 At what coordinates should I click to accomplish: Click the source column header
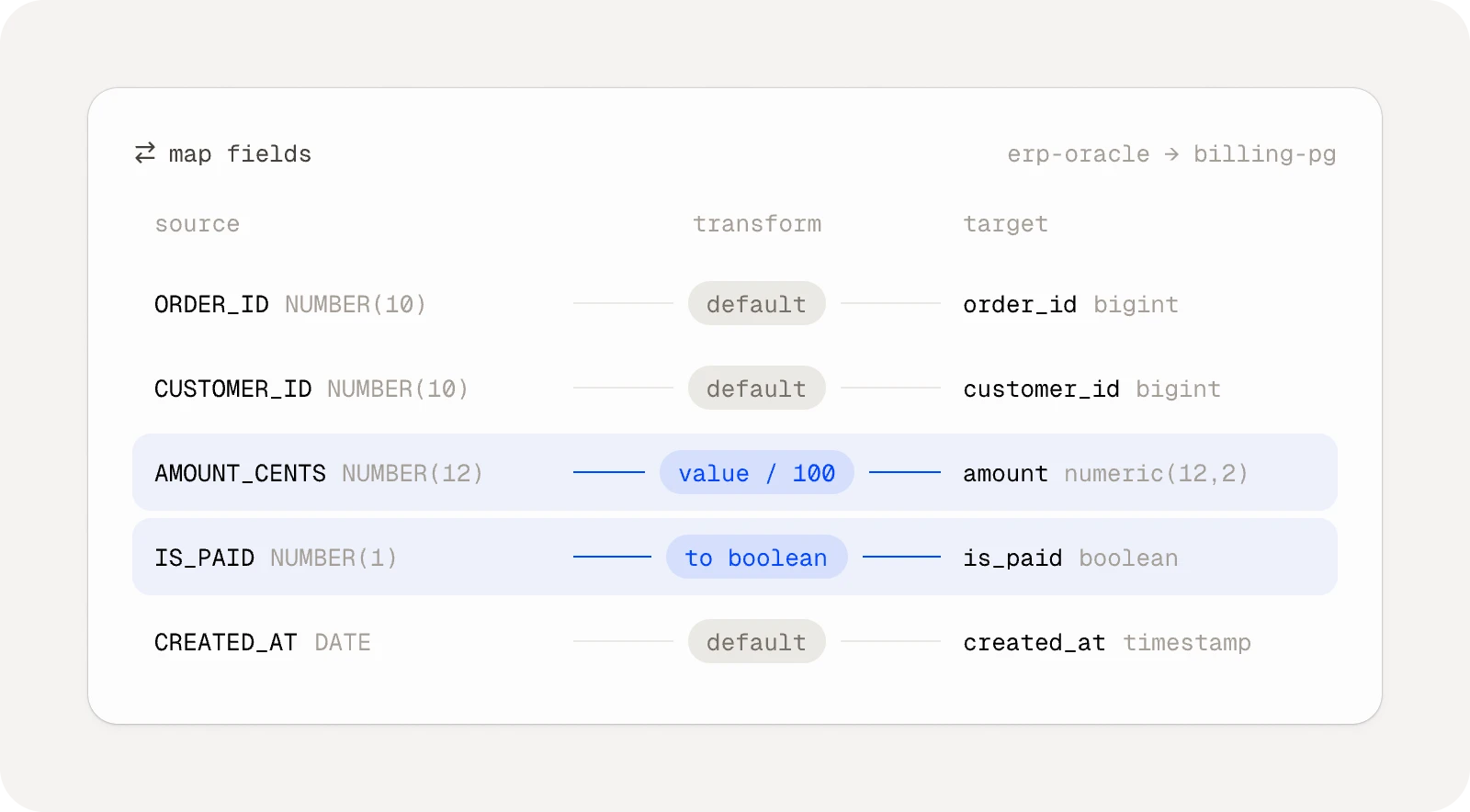pos(197,223)
